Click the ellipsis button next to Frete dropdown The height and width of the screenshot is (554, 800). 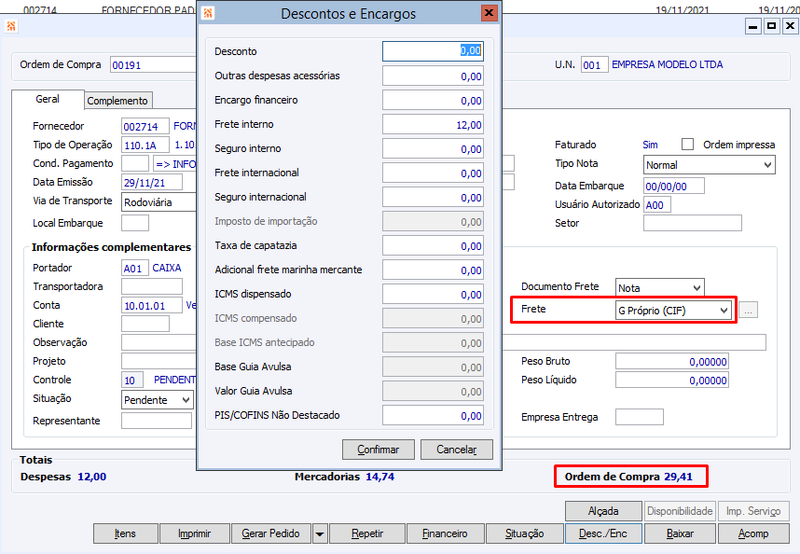[748, 310]
